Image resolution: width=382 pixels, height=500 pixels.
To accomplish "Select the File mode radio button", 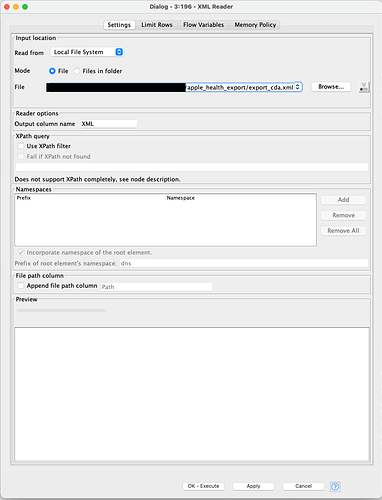I will (52, 71).
